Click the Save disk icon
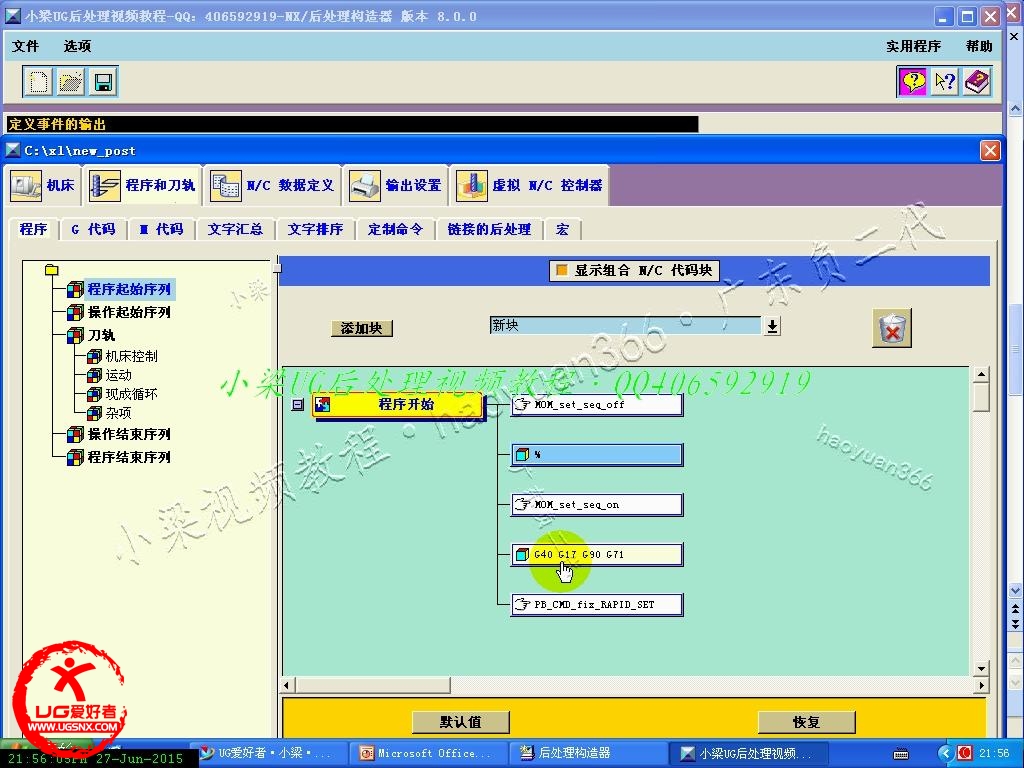Screen dimensions: 1024x768 (103, 82)
